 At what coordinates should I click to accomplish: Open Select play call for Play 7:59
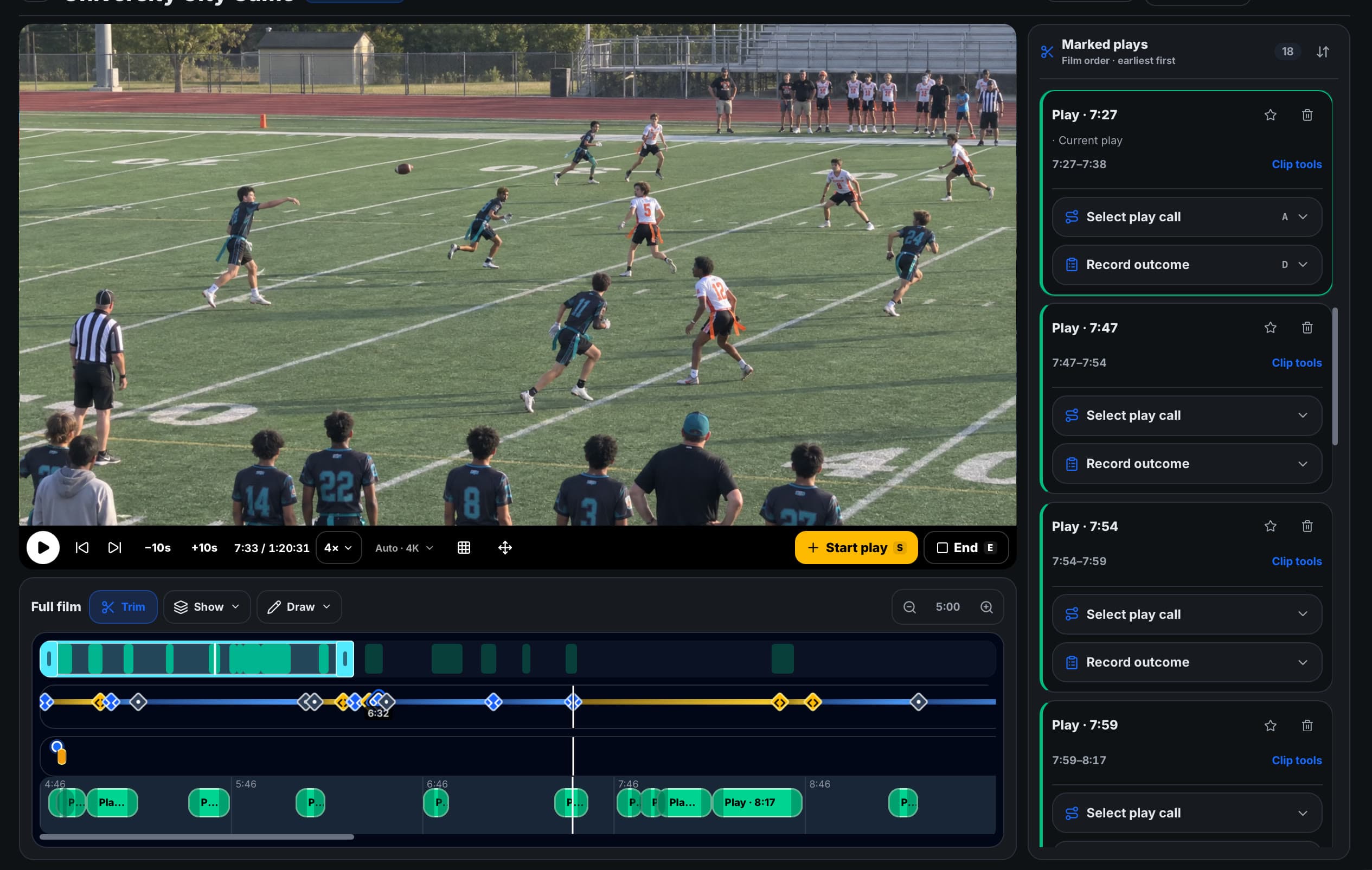[1187, 813]
